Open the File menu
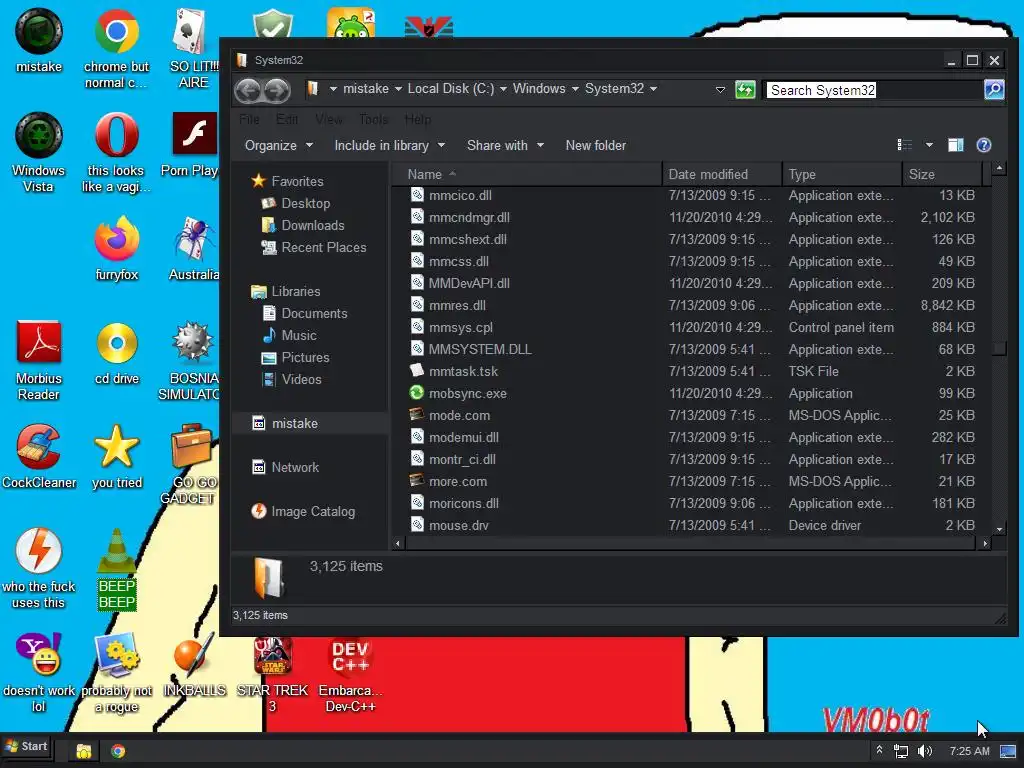 coord(249,120)
